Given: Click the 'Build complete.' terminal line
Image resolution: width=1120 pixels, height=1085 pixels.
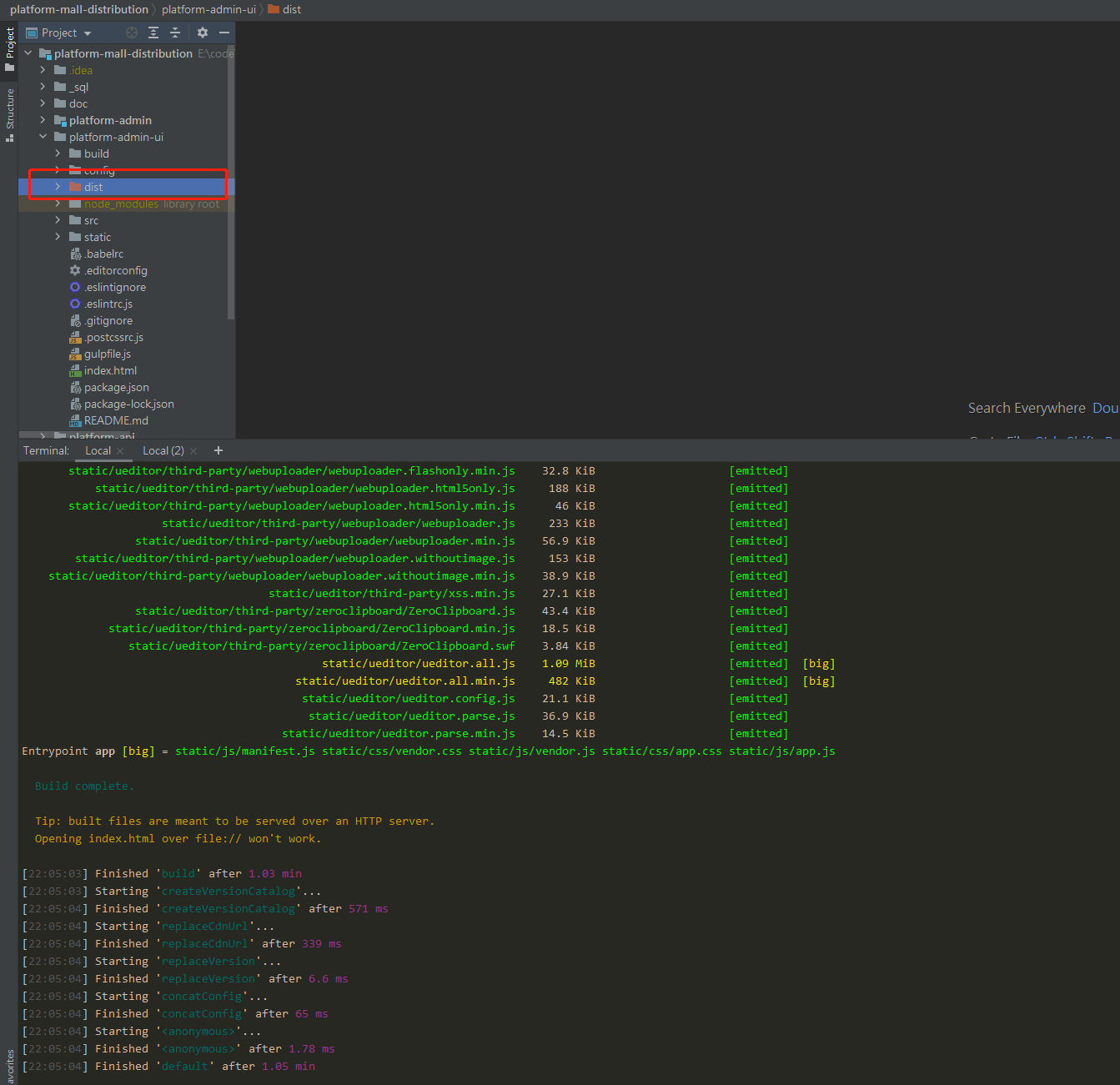Looking at the screenshot, I should tap(84, 786).
